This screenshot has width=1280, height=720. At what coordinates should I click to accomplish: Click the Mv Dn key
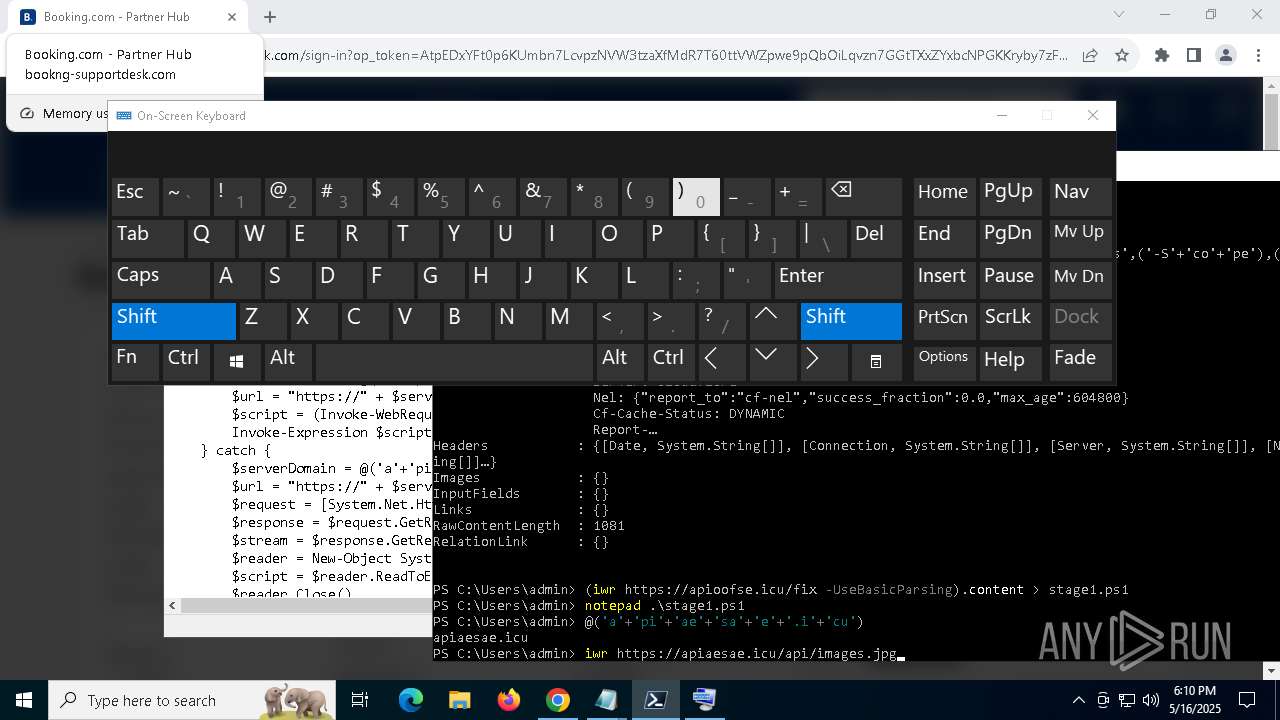1079,279
